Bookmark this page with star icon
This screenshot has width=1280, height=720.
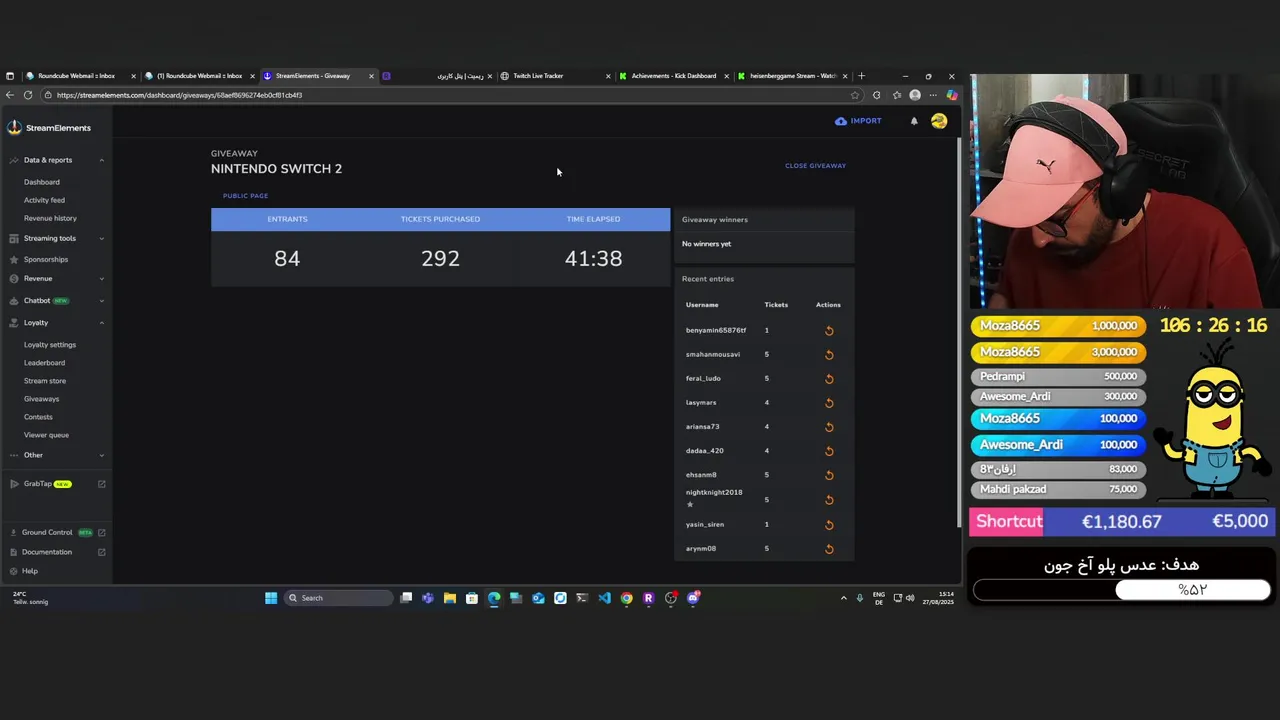(854, 95)
